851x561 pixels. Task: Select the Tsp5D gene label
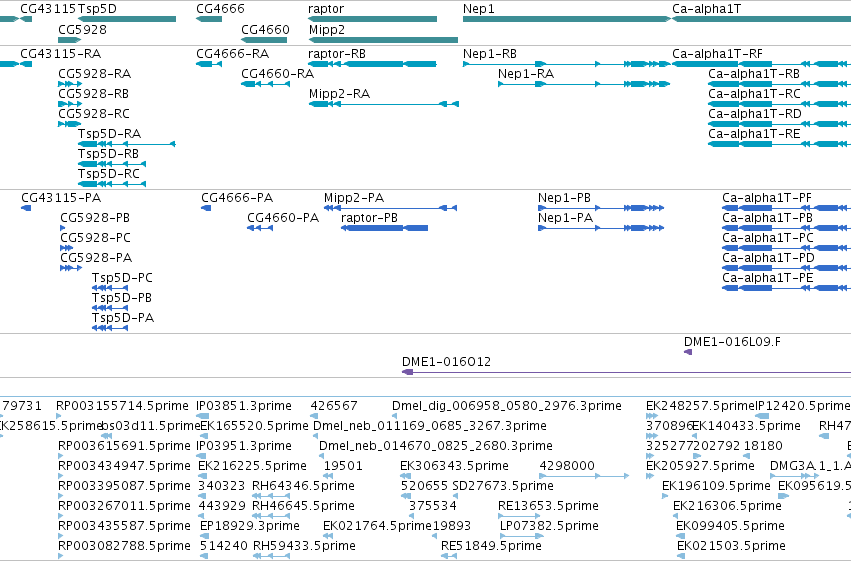tap(97, 9)
